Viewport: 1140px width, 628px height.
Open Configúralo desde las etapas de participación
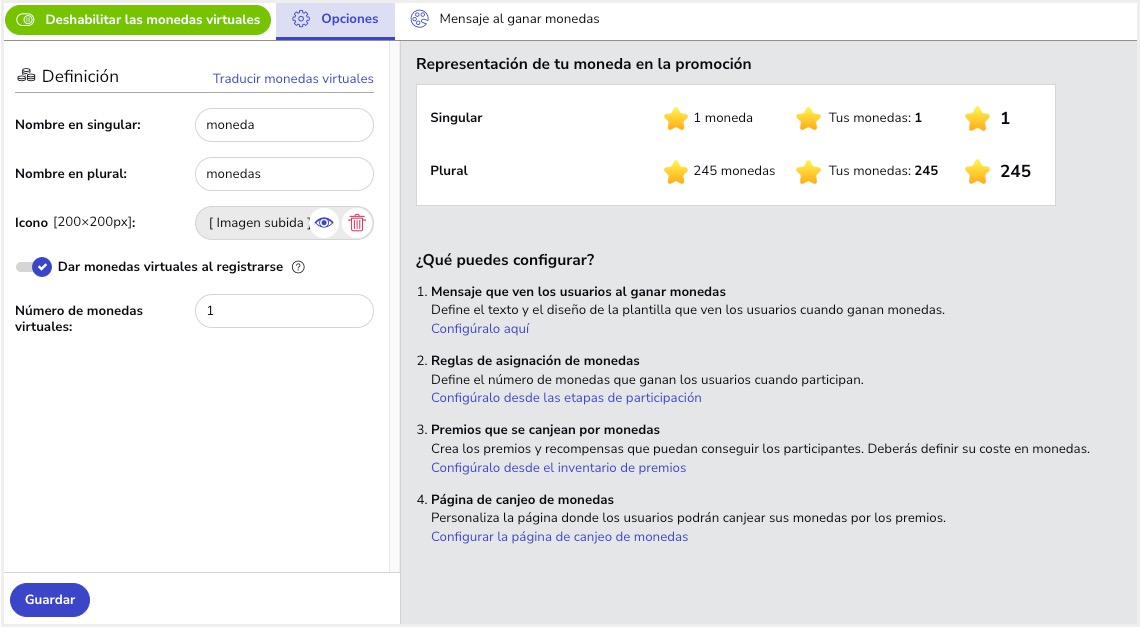click(x=566, y=397)
